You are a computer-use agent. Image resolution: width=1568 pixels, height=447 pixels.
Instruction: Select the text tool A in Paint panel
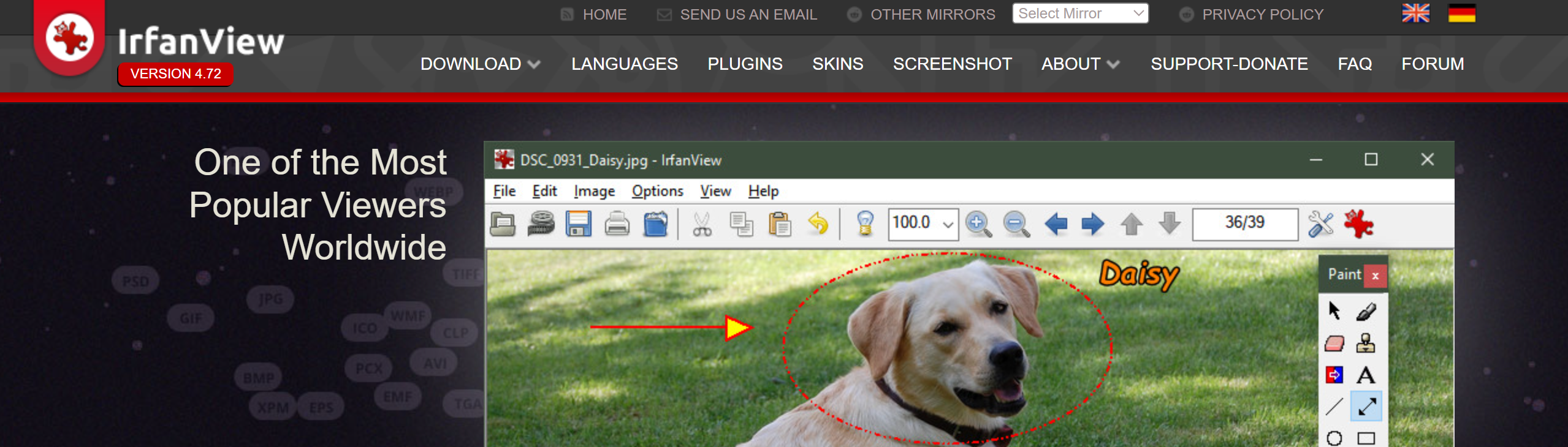(1366, 375)
